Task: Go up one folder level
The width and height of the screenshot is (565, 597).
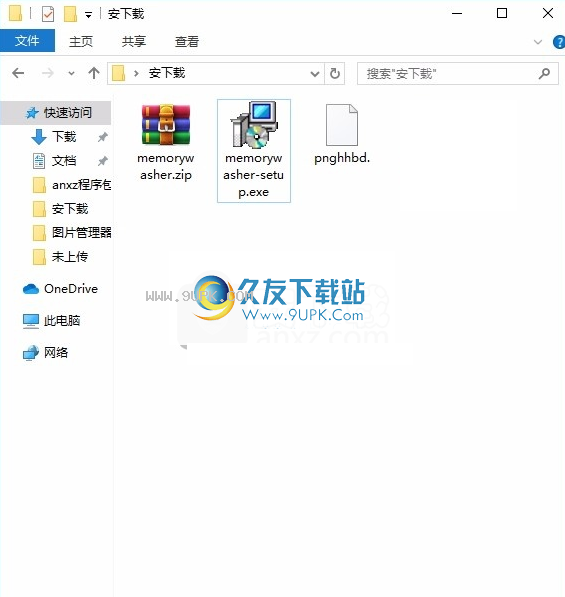Action: tap(94, 73)
